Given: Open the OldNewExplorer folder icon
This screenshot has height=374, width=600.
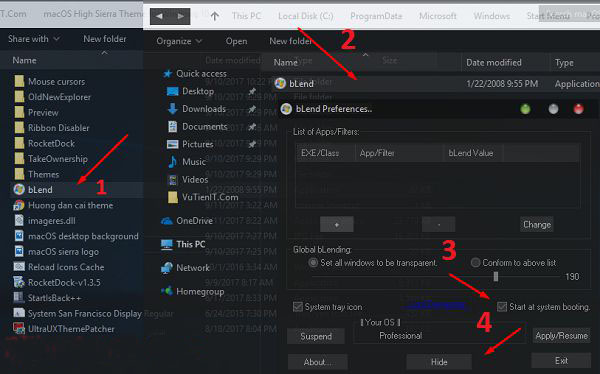Looking at the screenshot, I should 19,97.
